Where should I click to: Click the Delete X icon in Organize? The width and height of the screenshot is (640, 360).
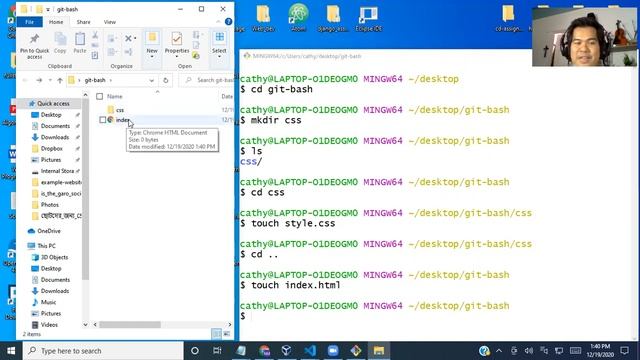[x=128, y=38]
